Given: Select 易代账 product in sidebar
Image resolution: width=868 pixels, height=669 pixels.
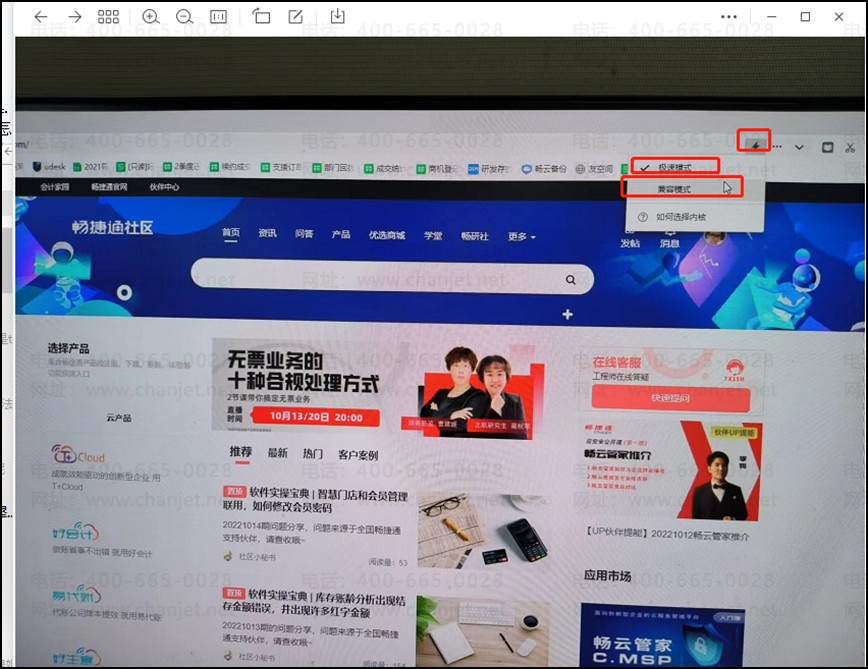Looking at the screenshot, I should (76, 596).
